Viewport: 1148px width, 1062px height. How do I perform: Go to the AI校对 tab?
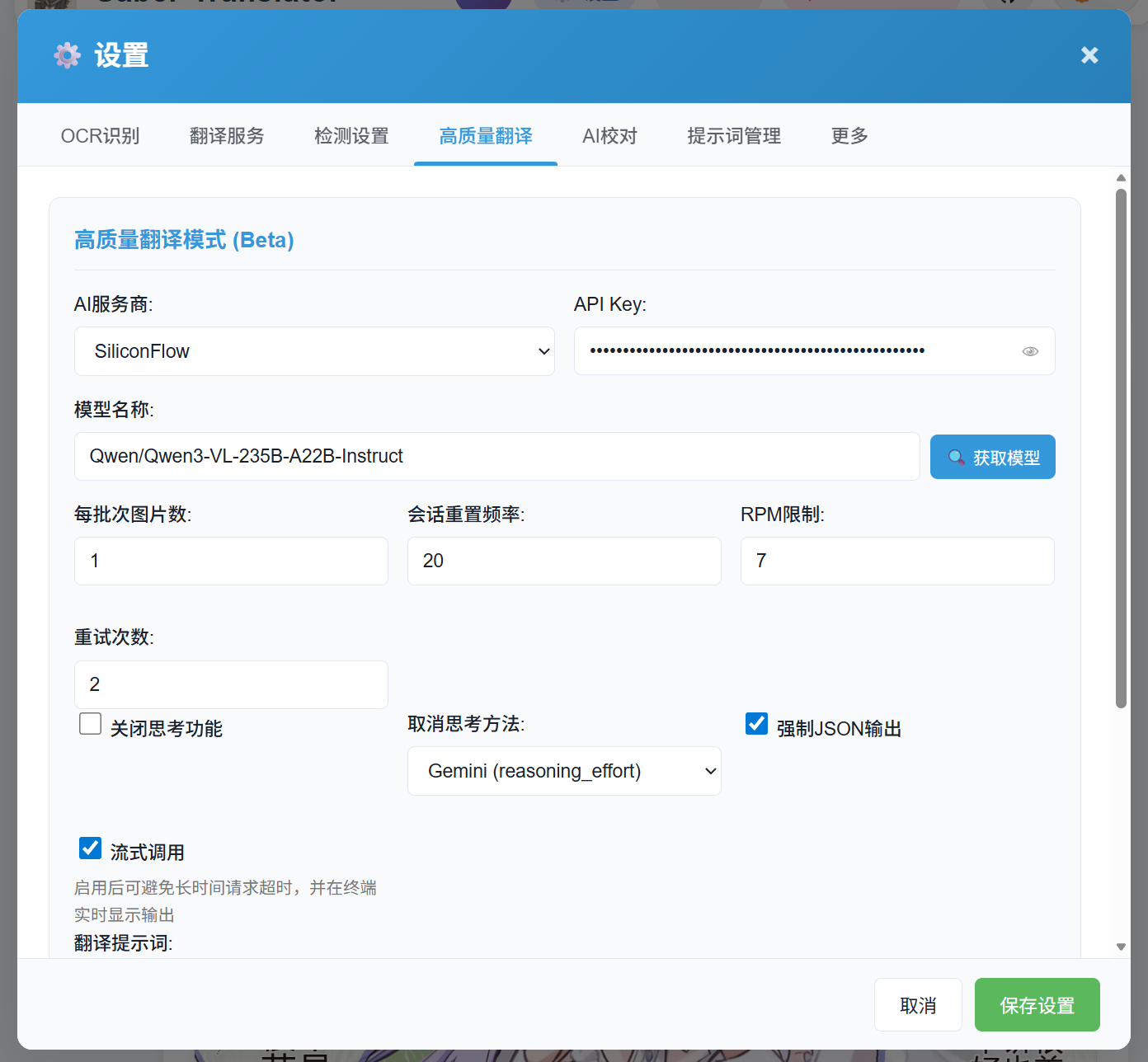pos(609,136)
